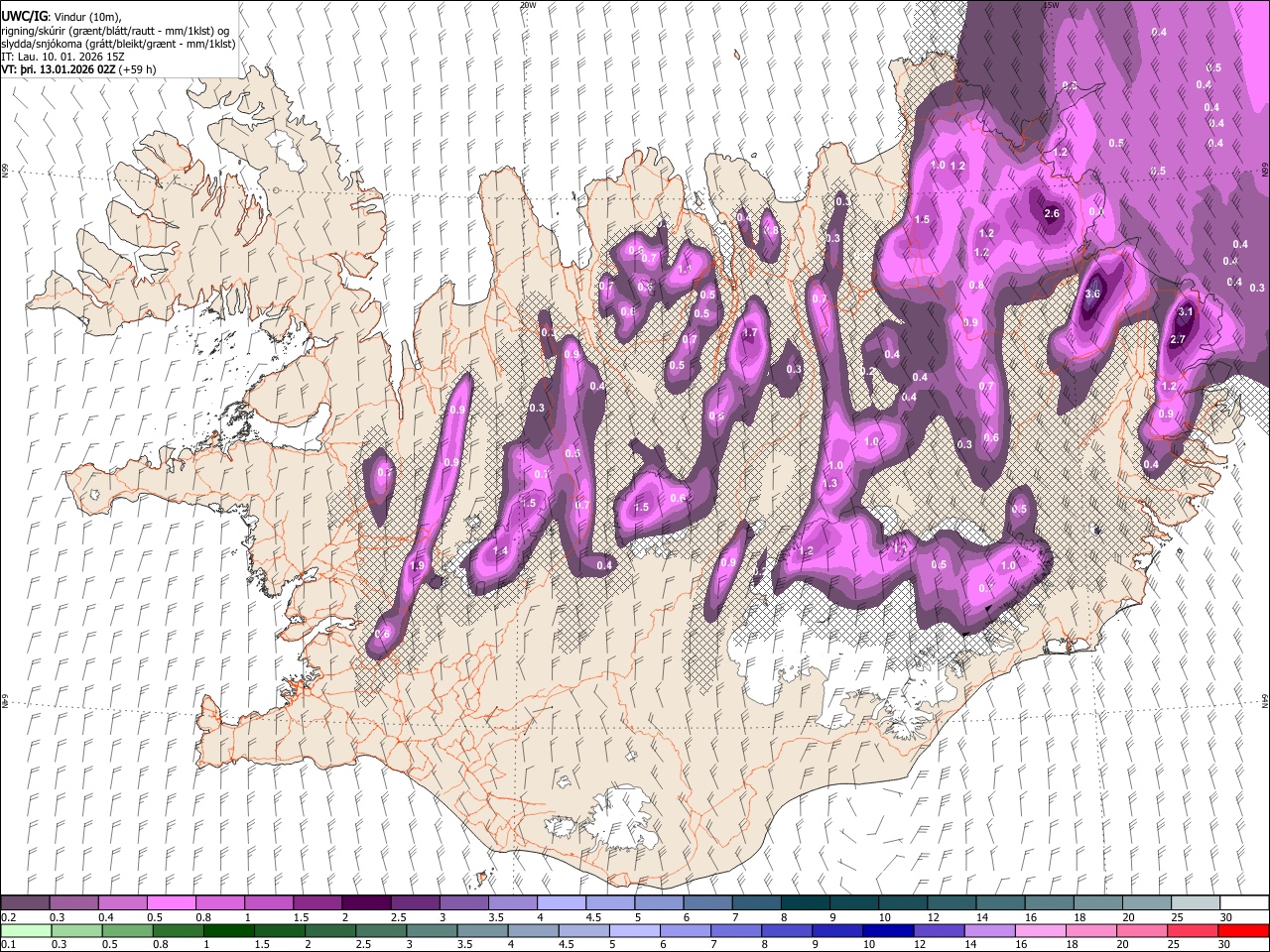Pick the pink snow swatch between 0.5 and 0.8
Image resolution: width=1270 pixels, height=952 pixels.
point(171,902)
